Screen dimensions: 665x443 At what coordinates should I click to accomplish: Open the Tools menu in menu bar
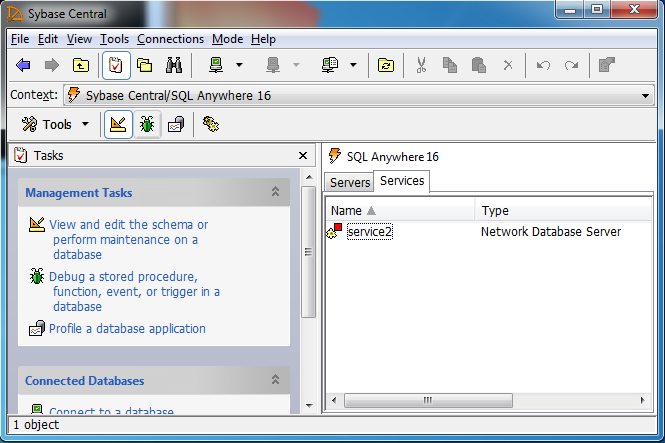[x=114, y=39]
